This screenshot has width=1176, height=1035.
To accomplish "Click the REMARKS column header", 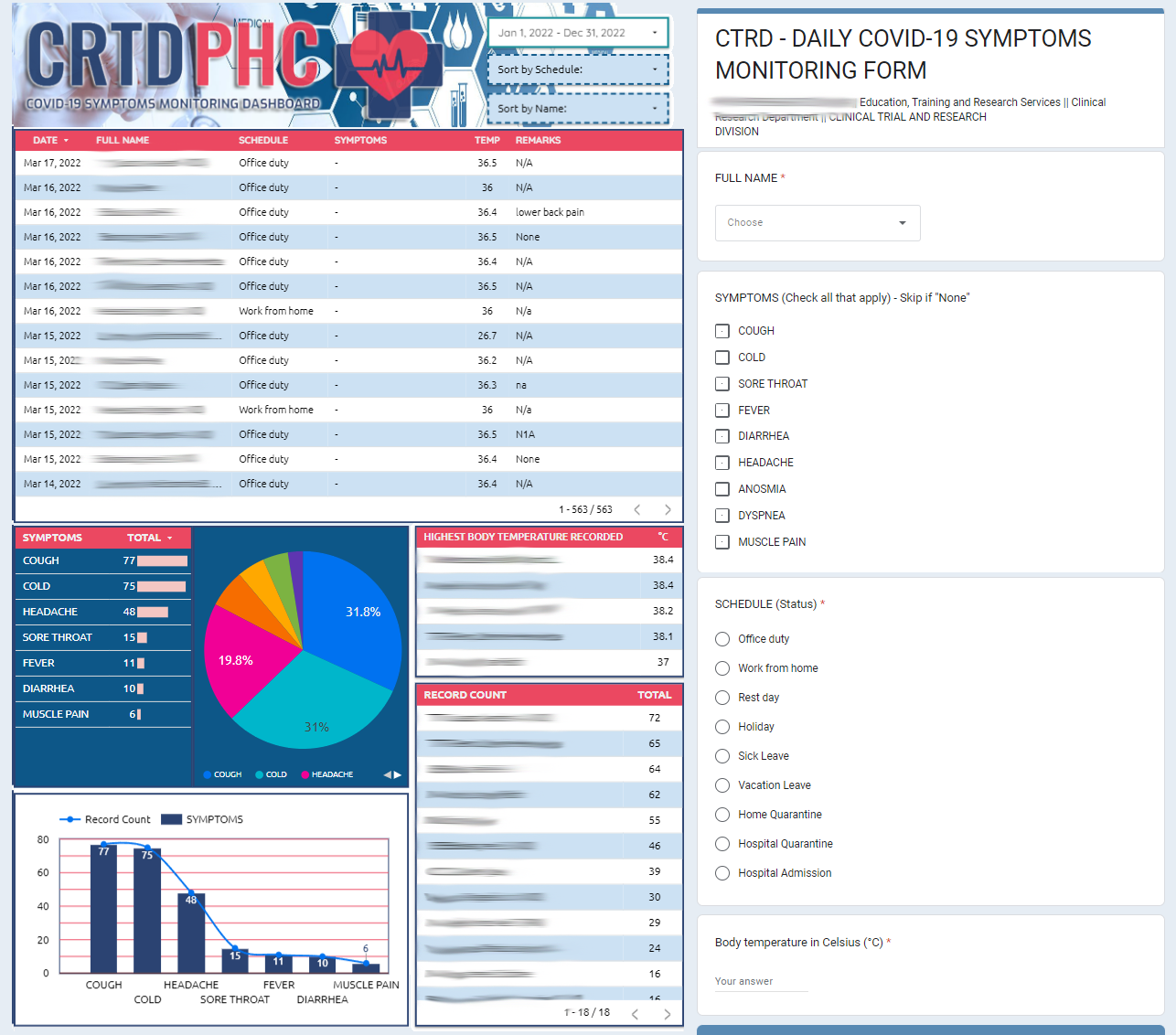I will click(538, 140).
